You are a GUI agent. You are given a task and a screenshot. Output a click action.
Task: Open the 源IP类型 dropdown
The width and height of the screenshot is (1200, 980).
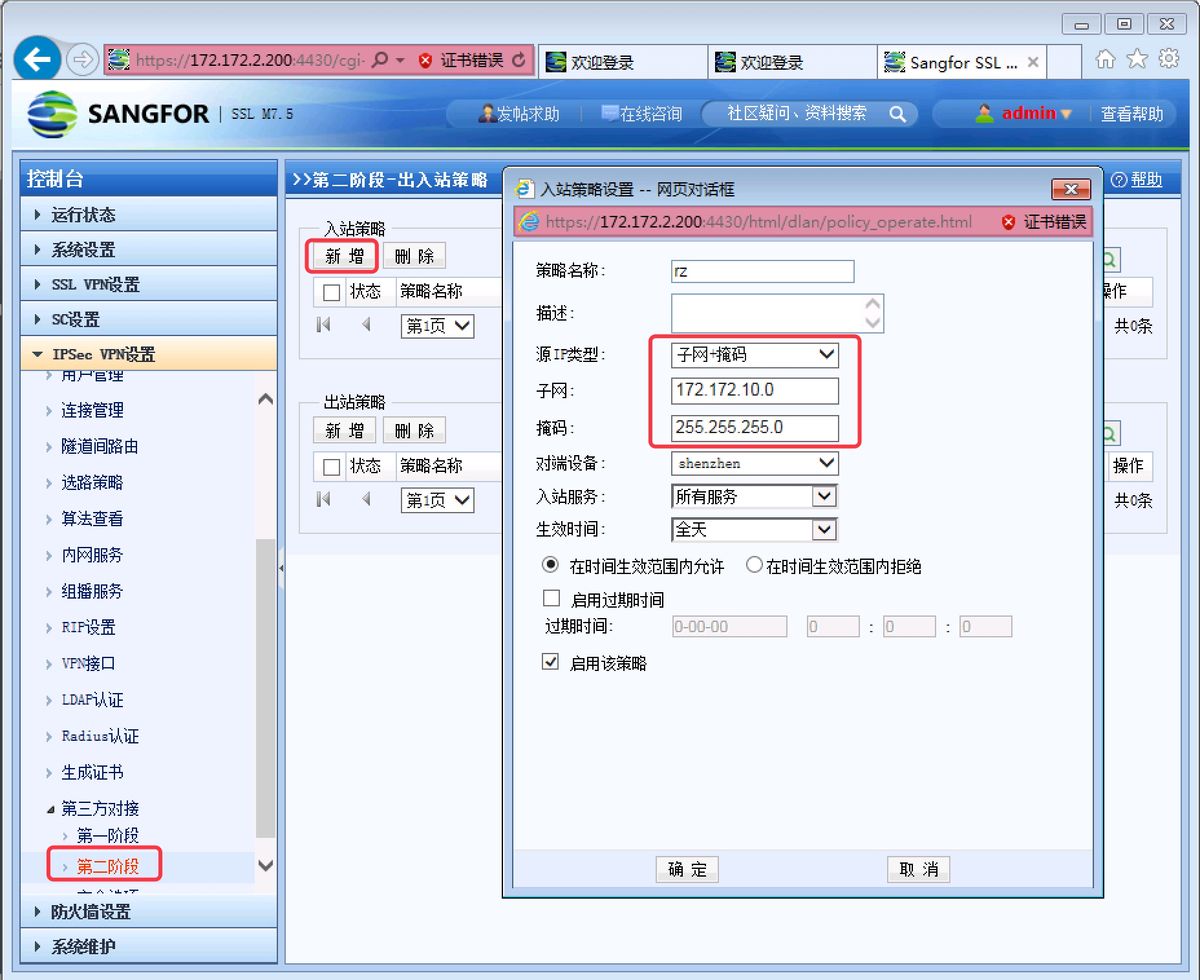[x=826, y=354]
